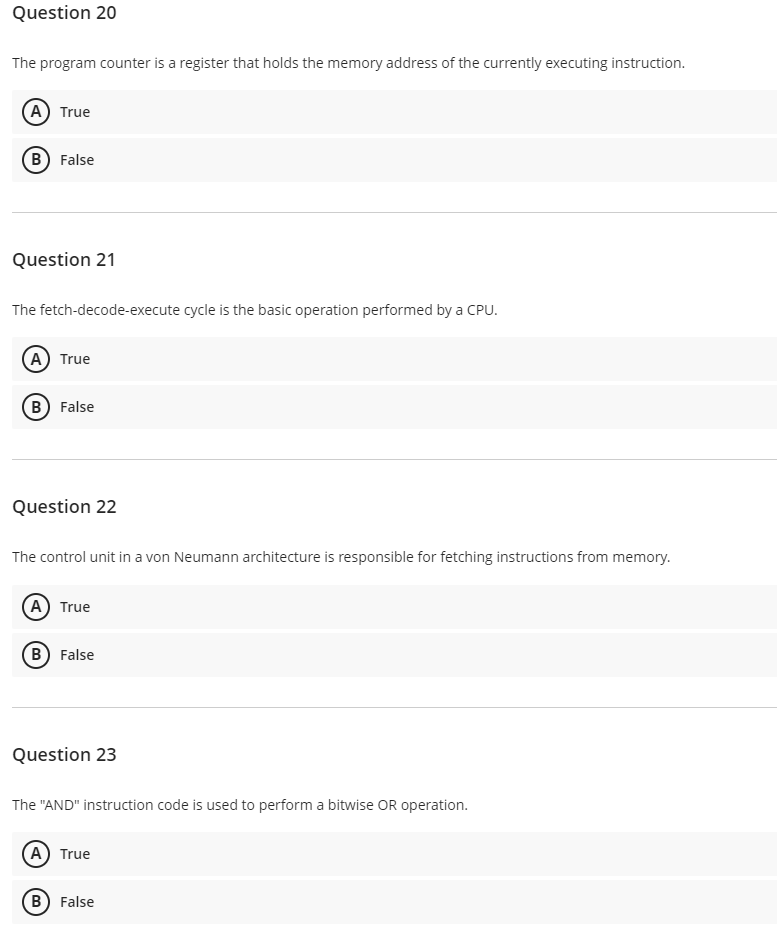Click option A circle under Question 20
This screenshot has width=777, height=945.
click(36, 112)
